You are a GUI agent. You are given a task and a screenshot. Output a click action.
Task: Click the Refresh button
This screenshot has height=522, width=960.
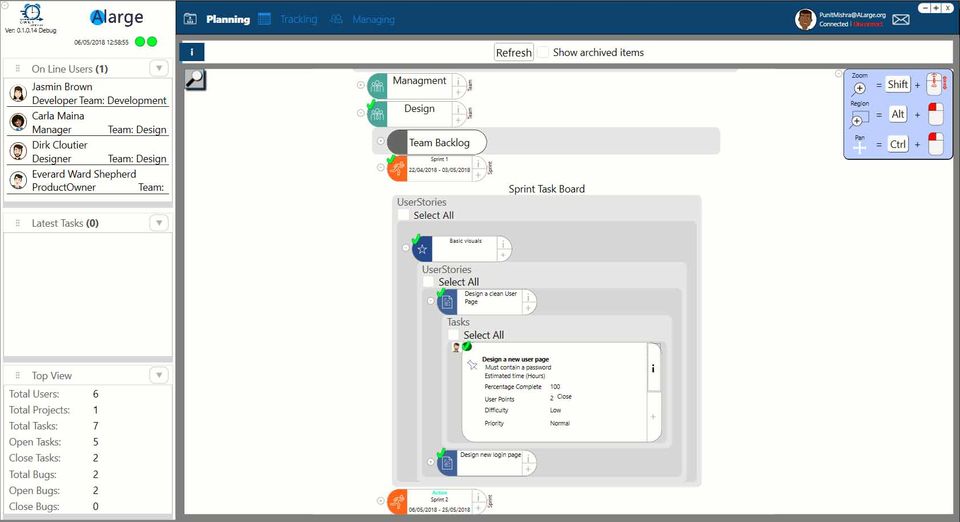(x=514, y=53)
